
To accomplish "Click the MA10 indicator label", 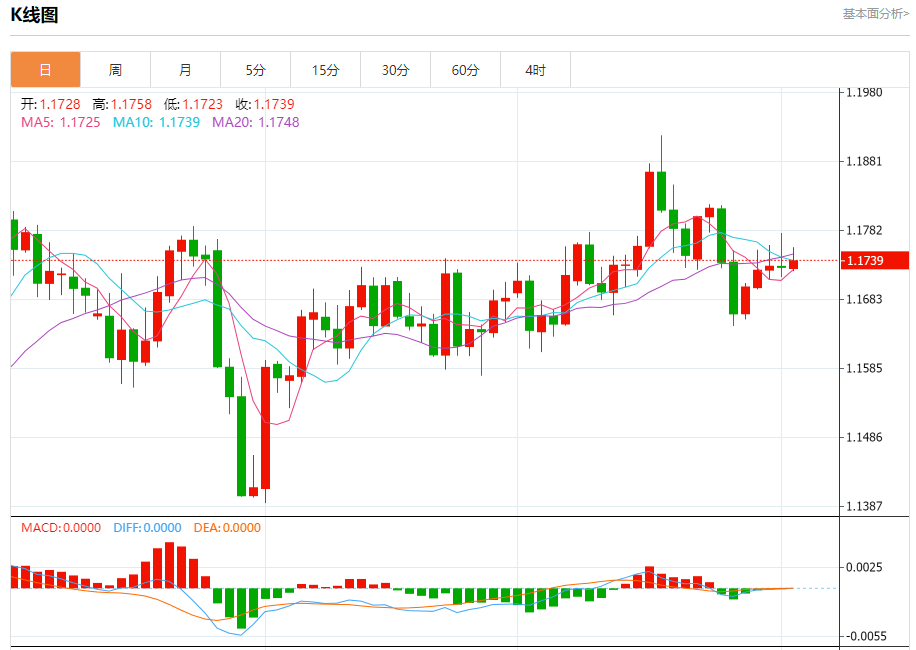I will coord(156,122).
